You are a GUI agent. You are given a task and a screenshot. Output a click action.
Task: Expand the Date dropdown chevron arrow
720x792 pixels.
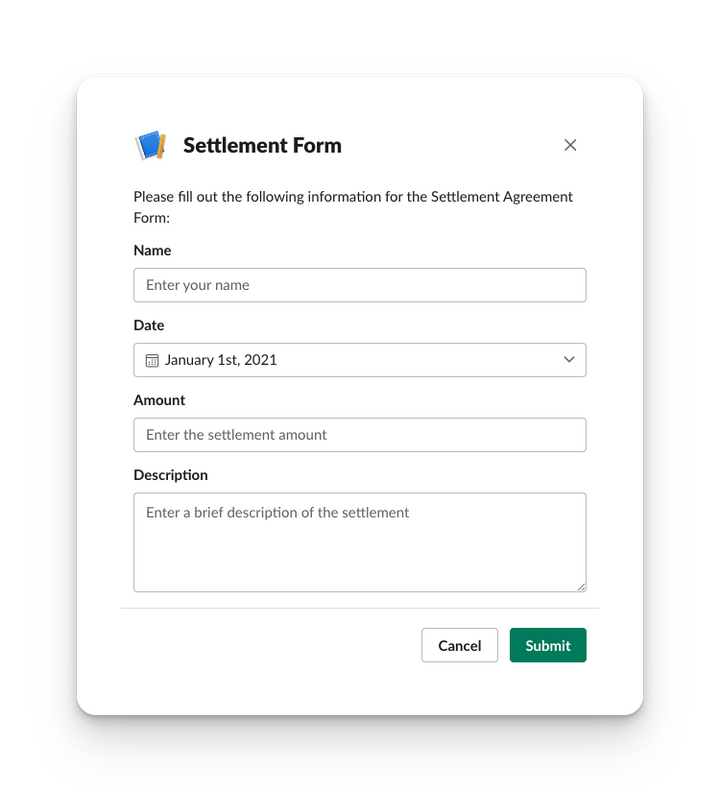tap(569, 360)
